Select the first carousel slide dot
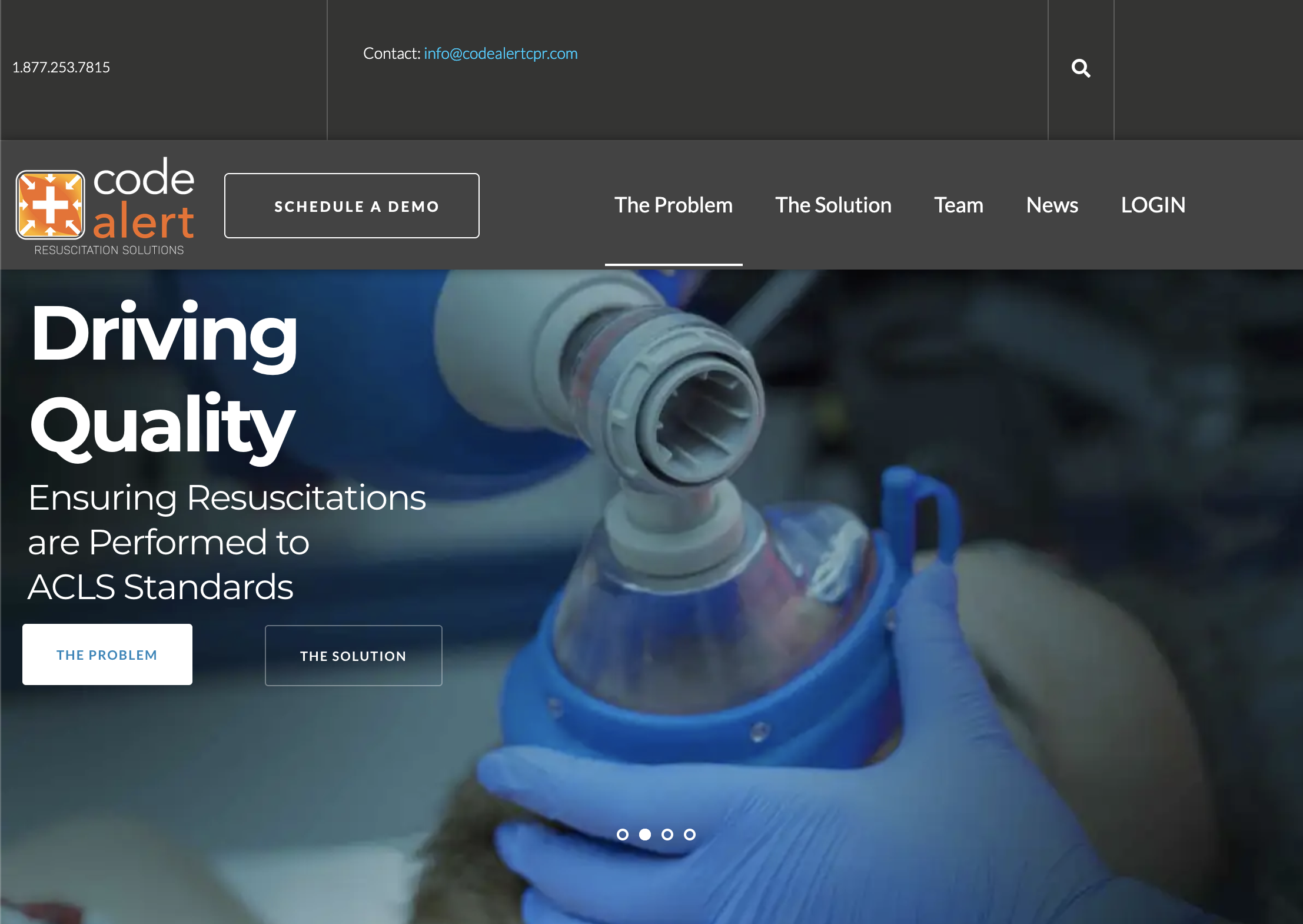This screenshot has height=924, width=1303. point(623,835)
